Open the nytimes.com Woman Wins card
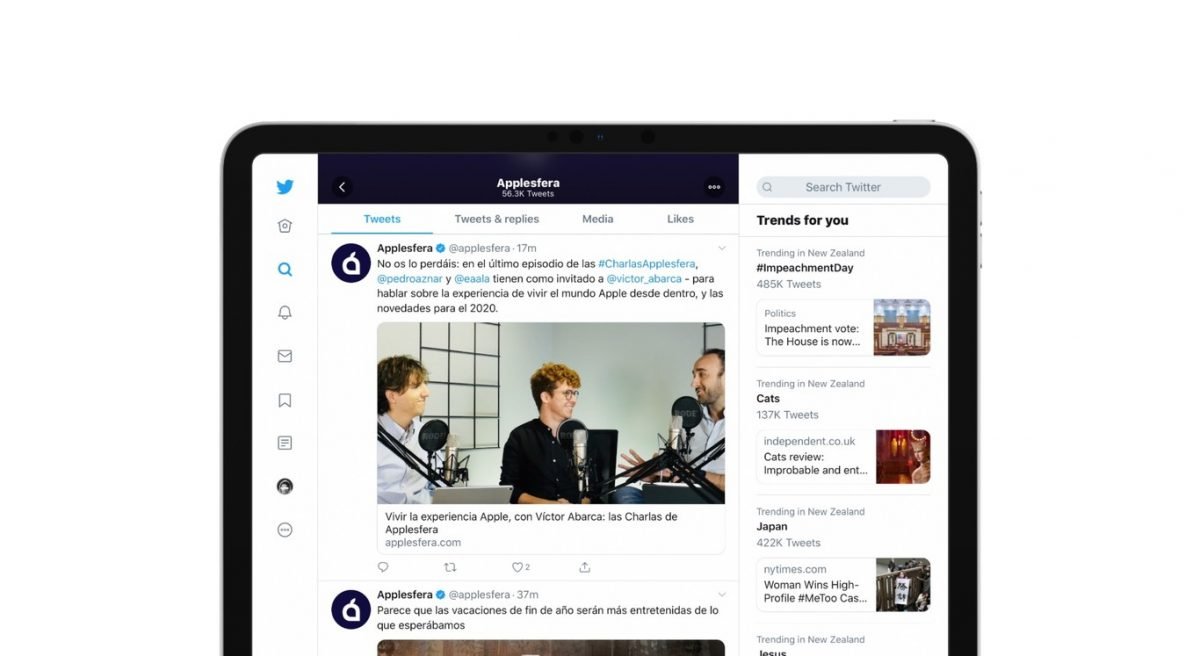This screenshot has height=656, width=1200. (843, 585)
